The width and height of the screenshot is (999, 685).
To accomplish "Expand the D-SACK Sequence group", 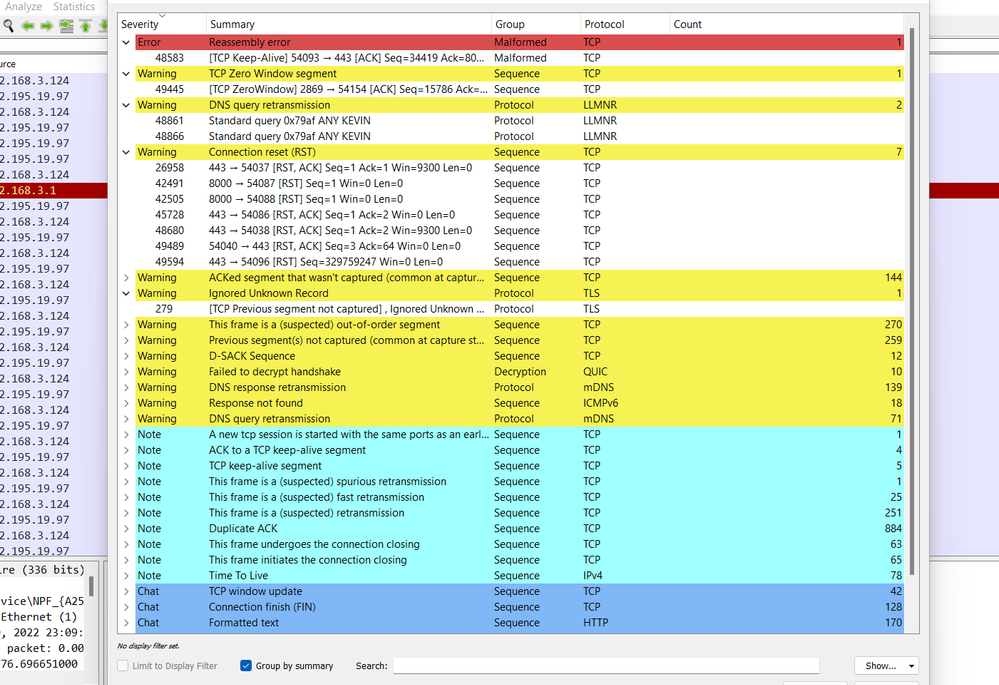I will (x=126, y=356).
